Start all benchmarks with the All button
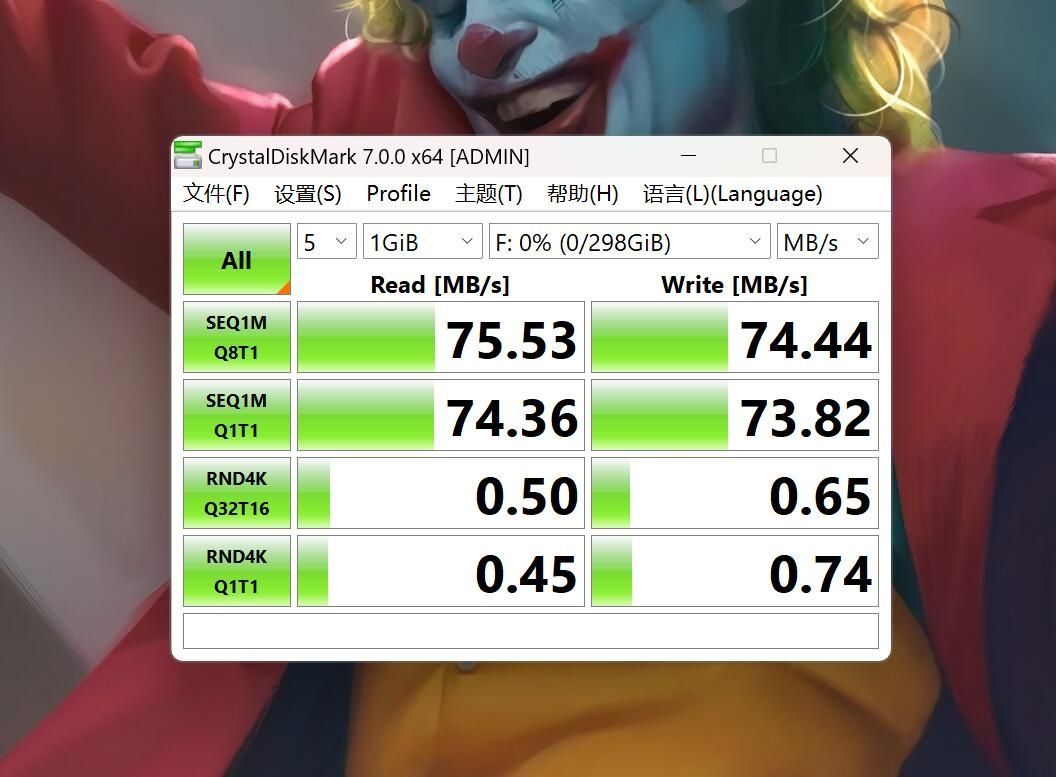 click(237, 259)
